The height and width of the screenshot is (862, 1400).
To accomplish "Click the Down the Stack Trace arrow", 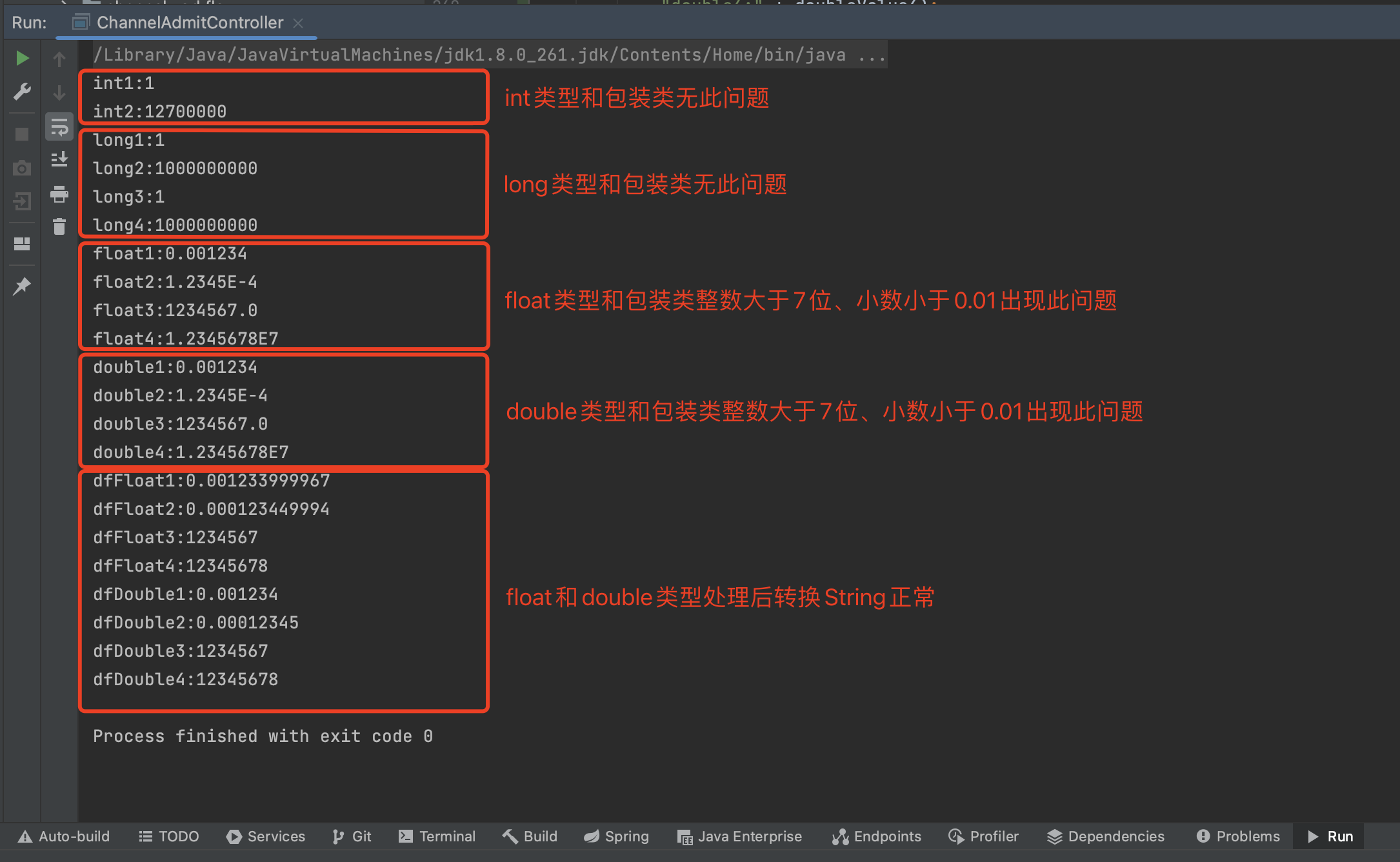I will 59,93.
